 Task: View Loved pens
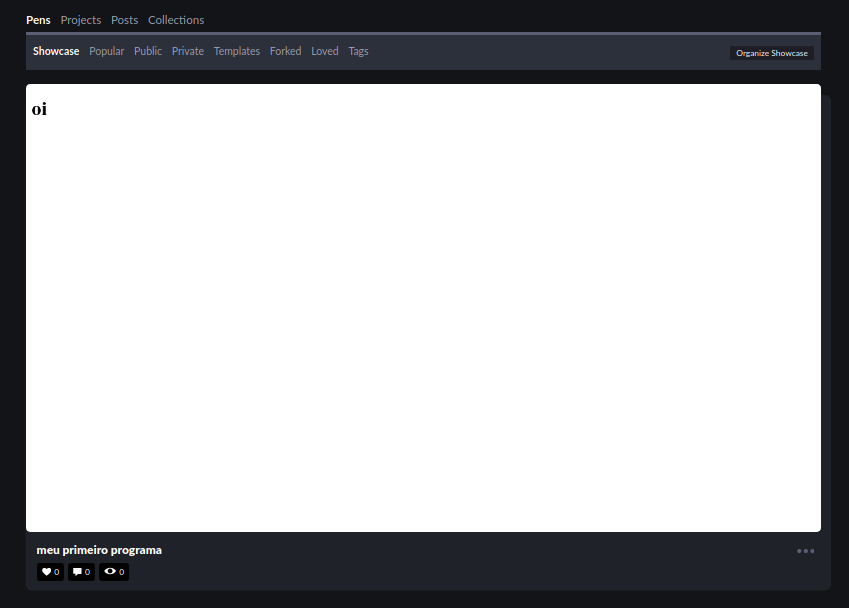(x=324, y=51)
